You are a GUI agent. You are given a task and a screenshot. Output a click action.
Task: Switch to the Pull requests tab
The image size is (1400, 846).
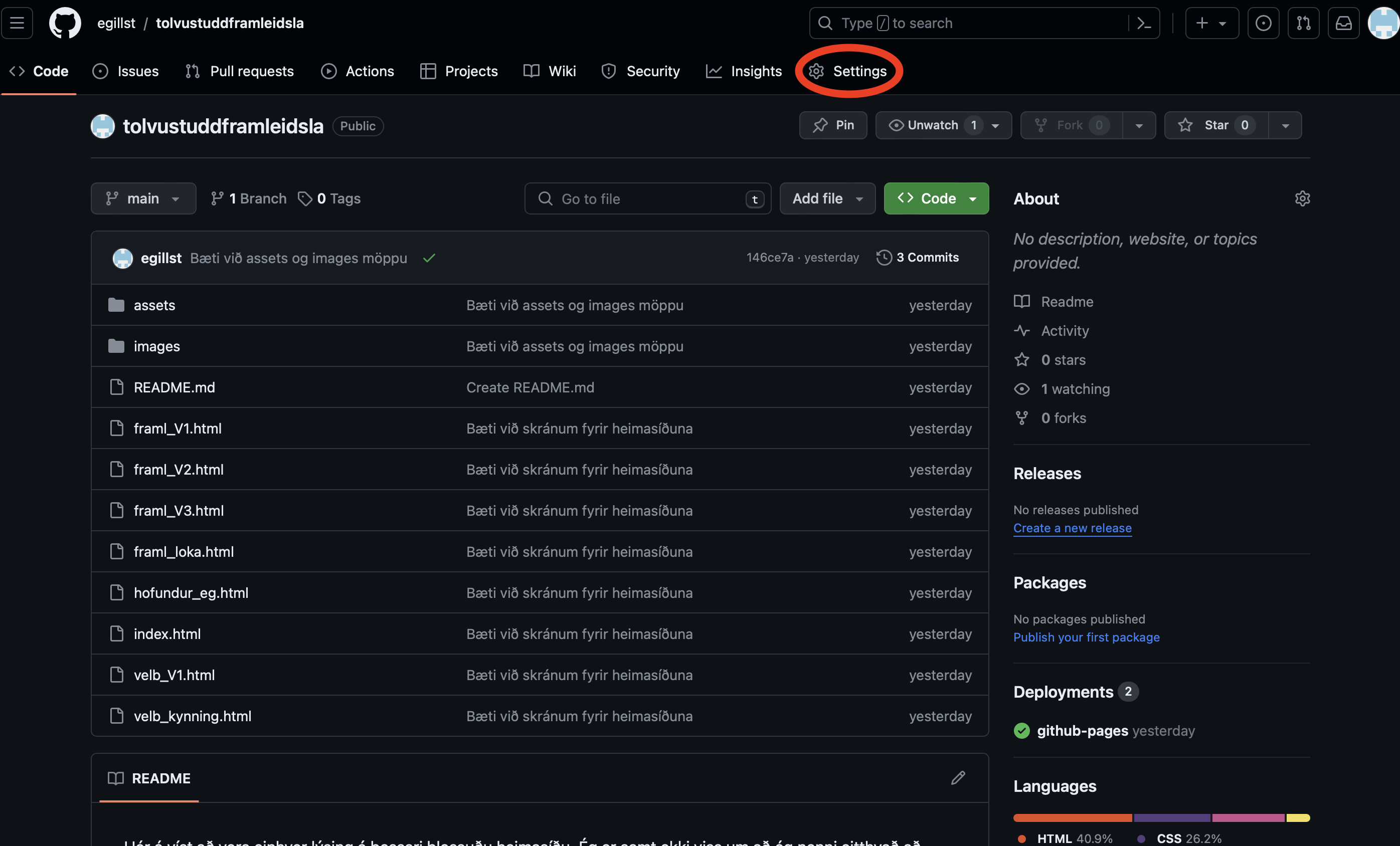point(240,72)
